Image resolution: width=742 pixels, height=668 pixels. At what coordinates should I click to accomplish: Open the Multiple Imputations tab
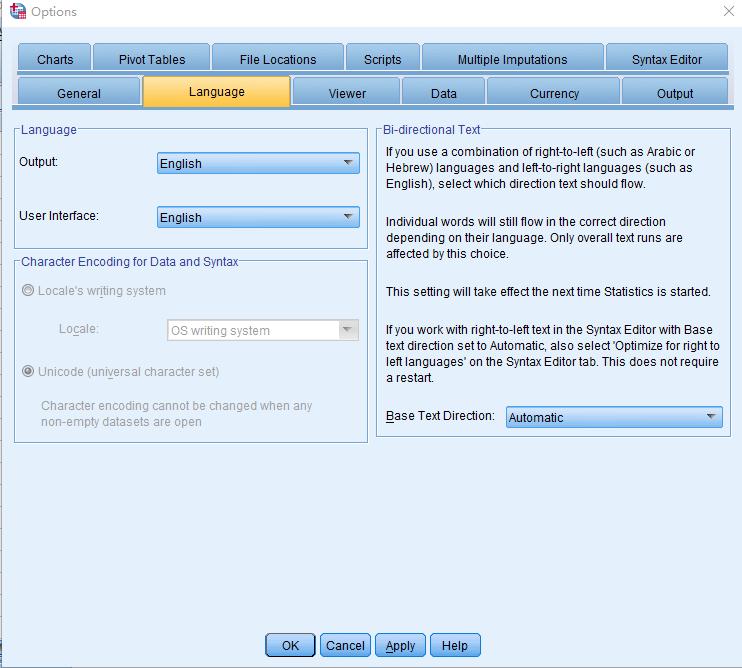tap(512, 59)
